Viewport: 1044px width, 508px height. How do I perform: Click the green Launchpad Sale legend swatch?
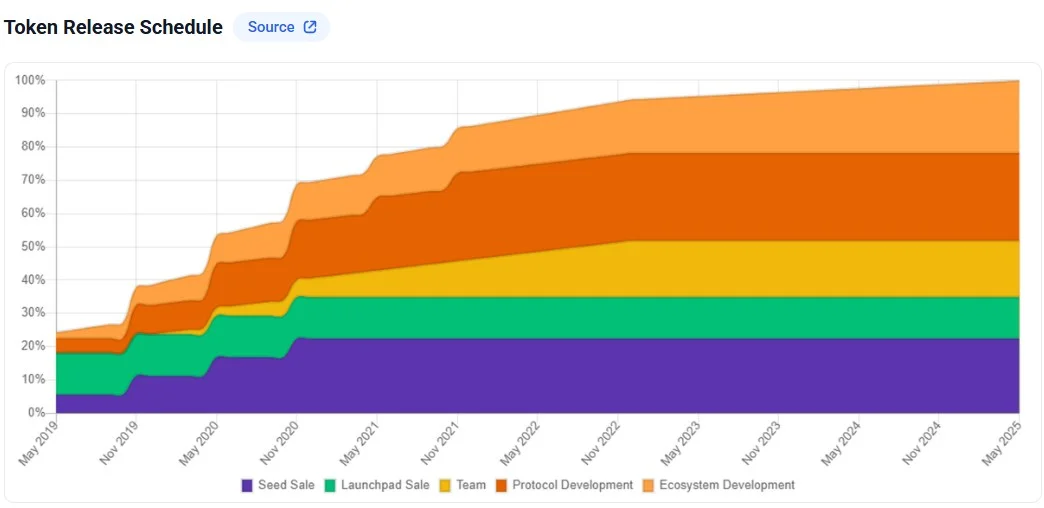click(x=330, y=485)
